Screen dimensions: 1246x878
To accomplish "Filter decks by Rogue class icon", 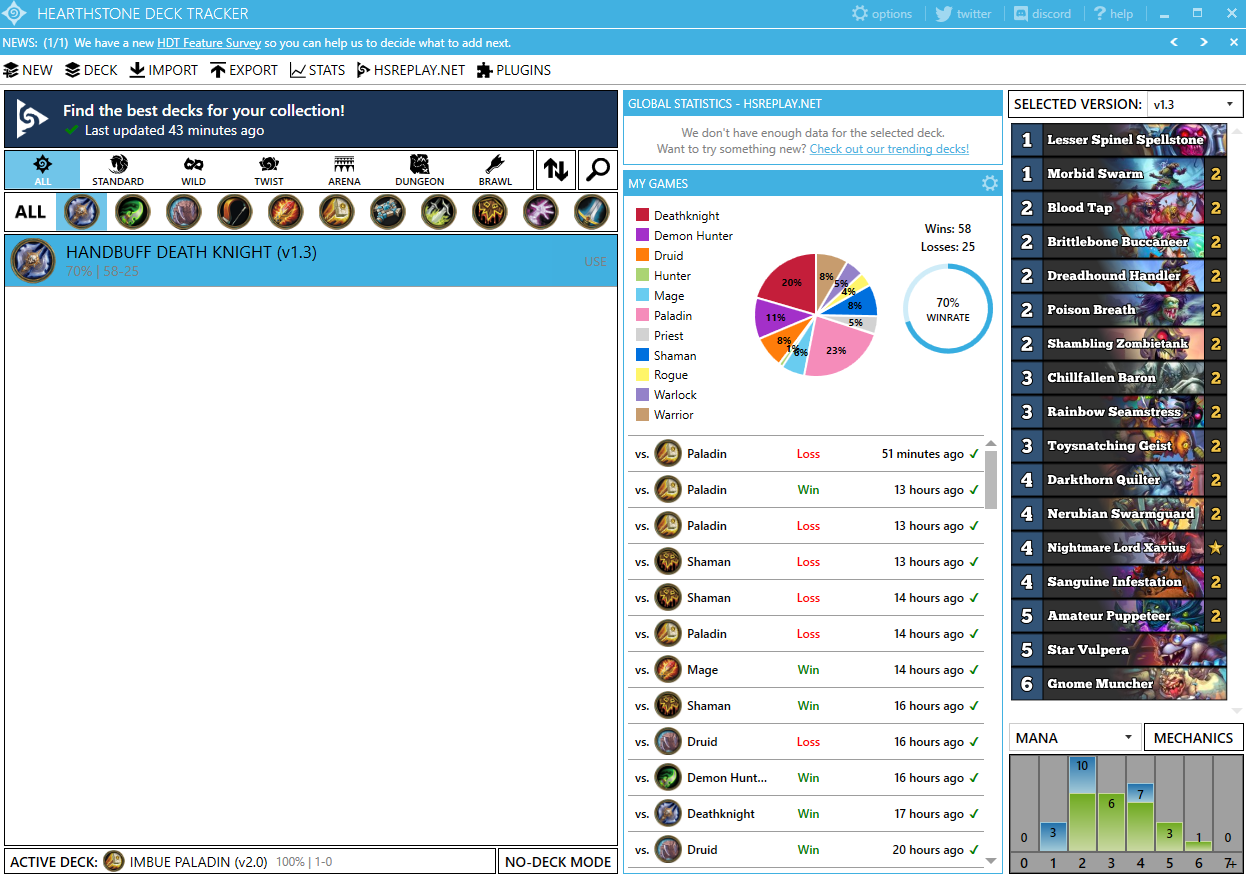I will point(438,212).
